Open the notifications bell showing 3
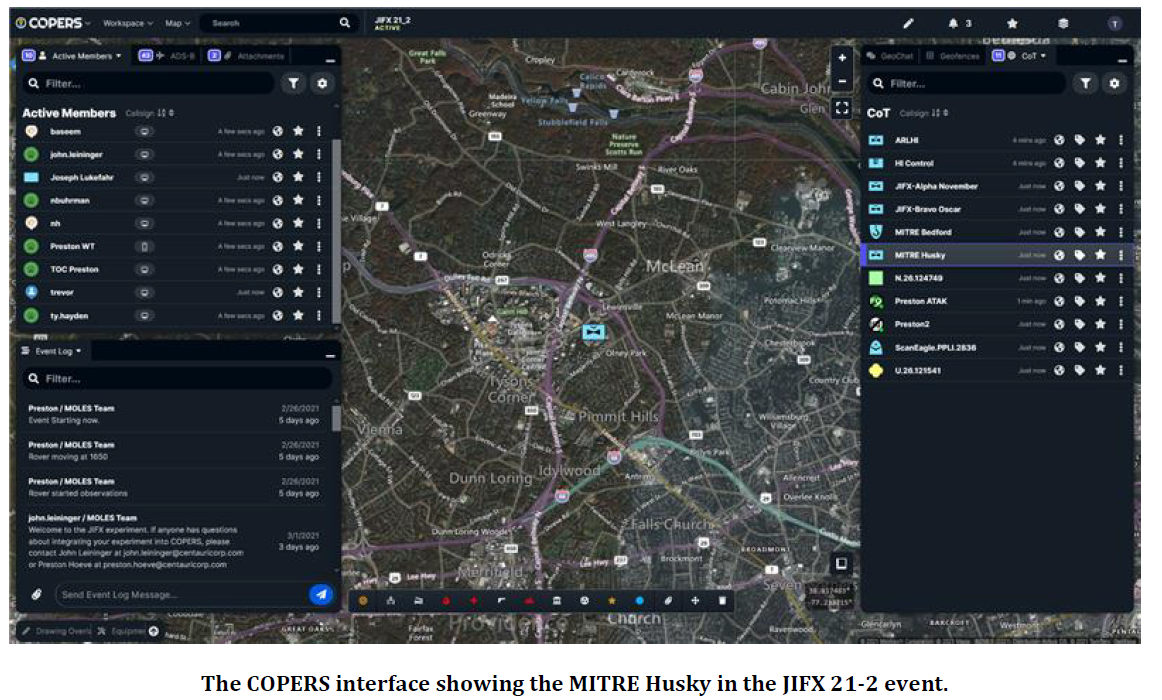1162x700 pixels. 959,24
